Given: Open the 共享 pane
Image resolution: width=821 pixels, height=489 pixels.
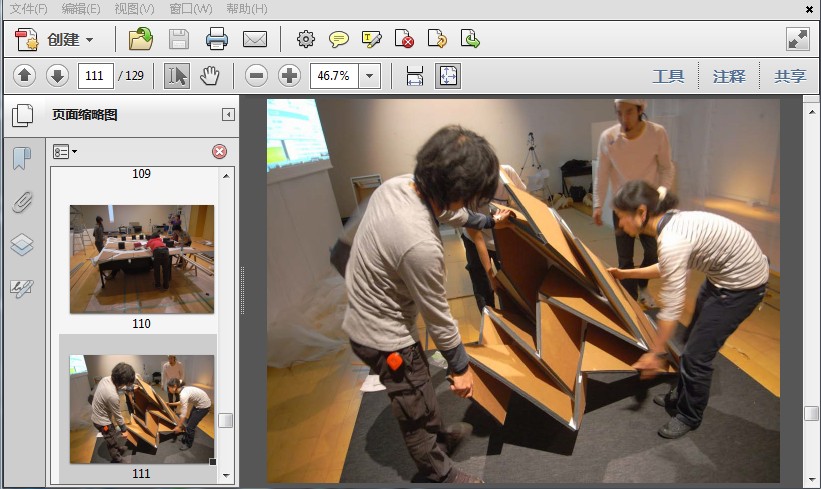Looking at the screenshot, I should click(x=790, y=76).
